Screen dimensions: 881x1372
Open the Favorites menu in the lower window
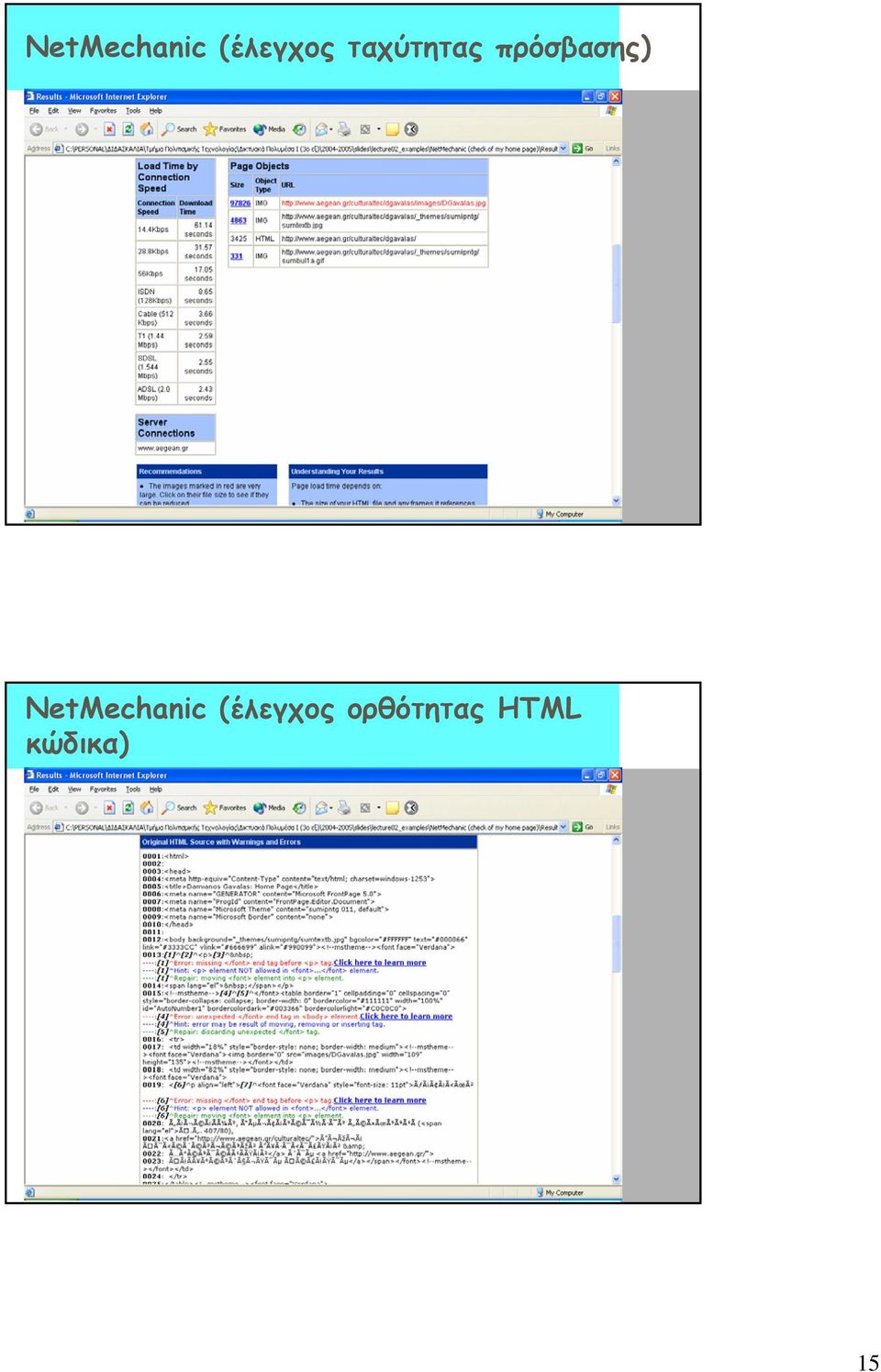103,789
